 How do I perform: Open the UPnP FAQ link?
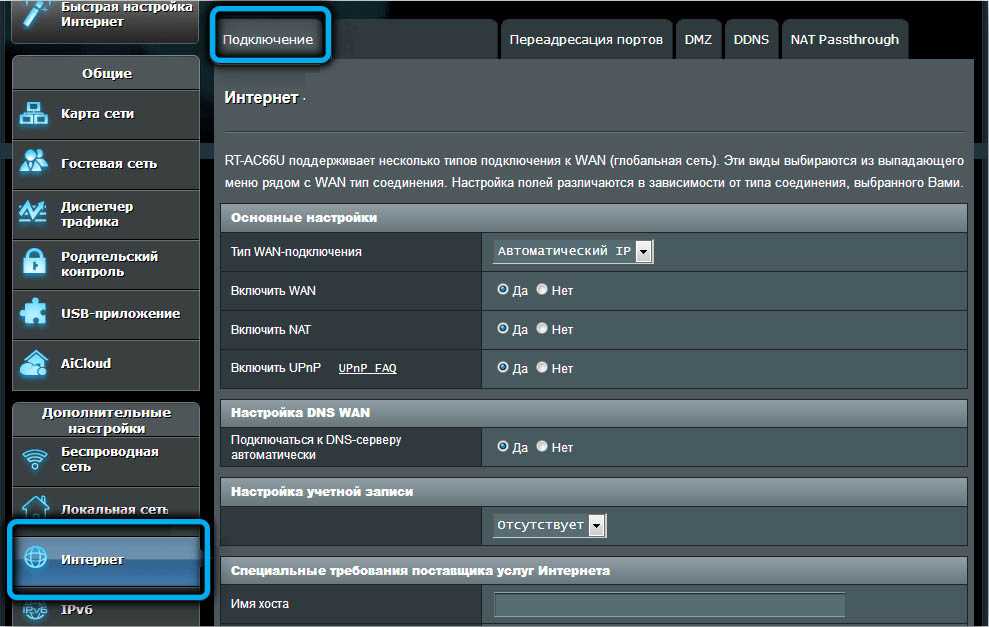(367, 368)
